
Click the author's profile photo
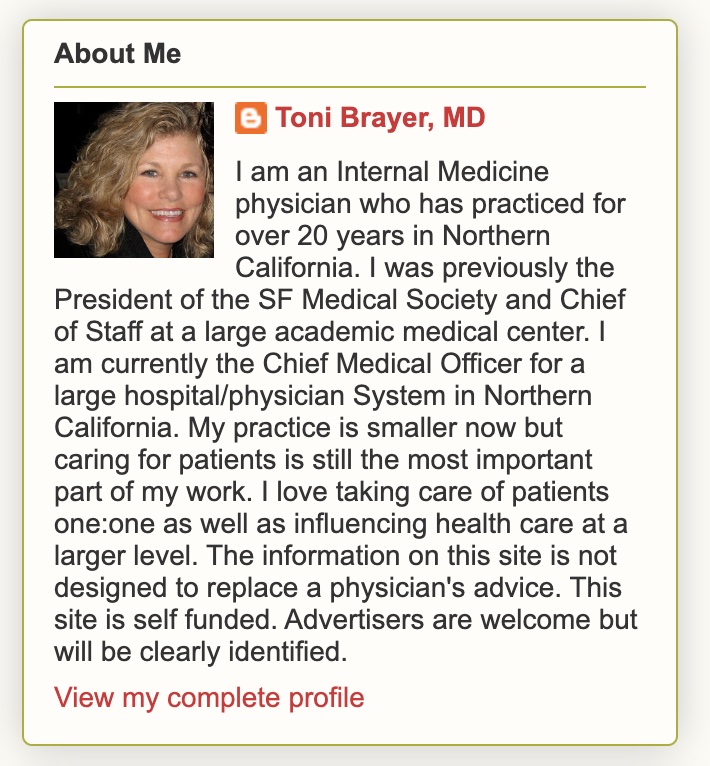coord(134,180)
